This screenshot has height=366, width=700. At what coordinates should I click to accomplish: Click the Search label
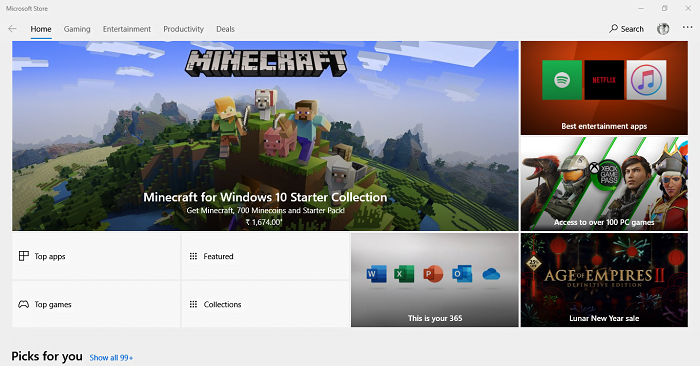tap(632, 29)
